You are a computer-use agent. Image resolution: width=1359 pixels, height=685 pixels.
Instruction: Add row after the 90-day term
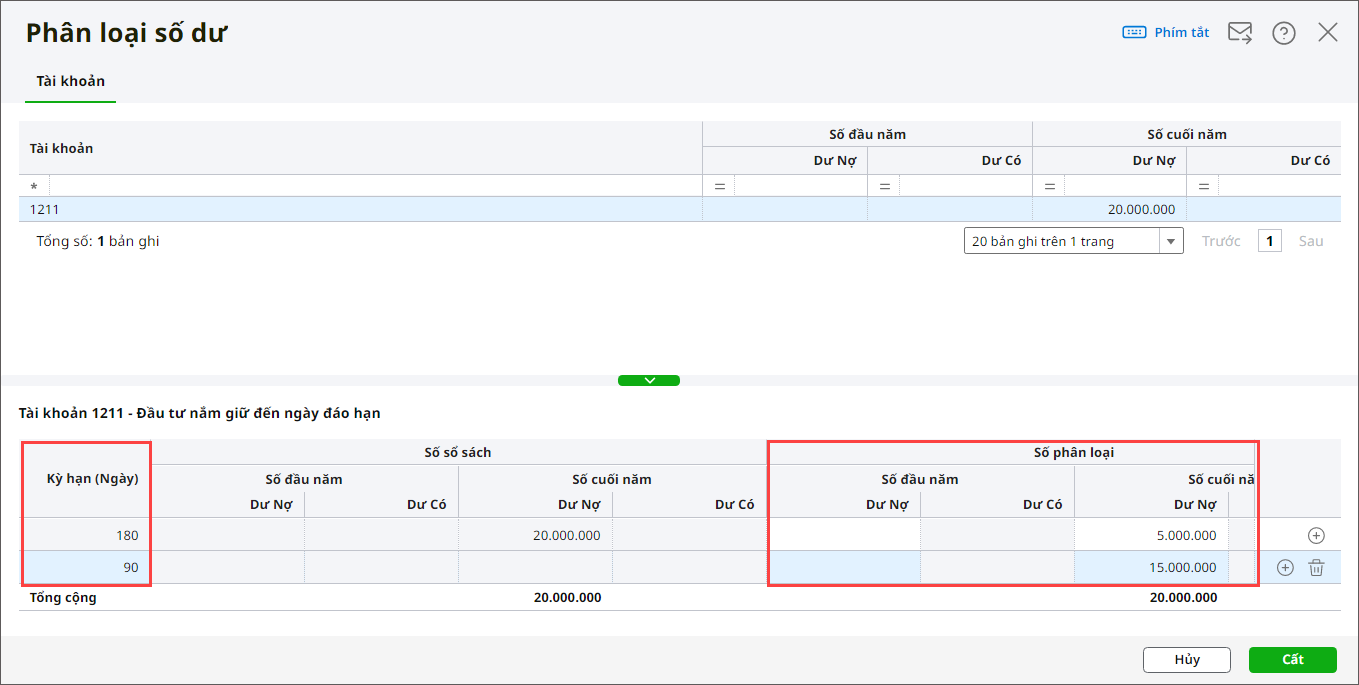pos(1286,568)
